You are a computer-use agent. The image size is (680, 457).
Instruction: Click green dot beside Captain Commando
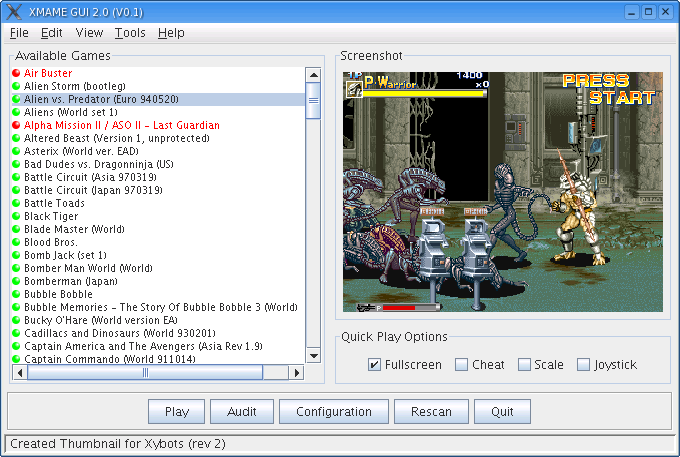pos(16,359)
